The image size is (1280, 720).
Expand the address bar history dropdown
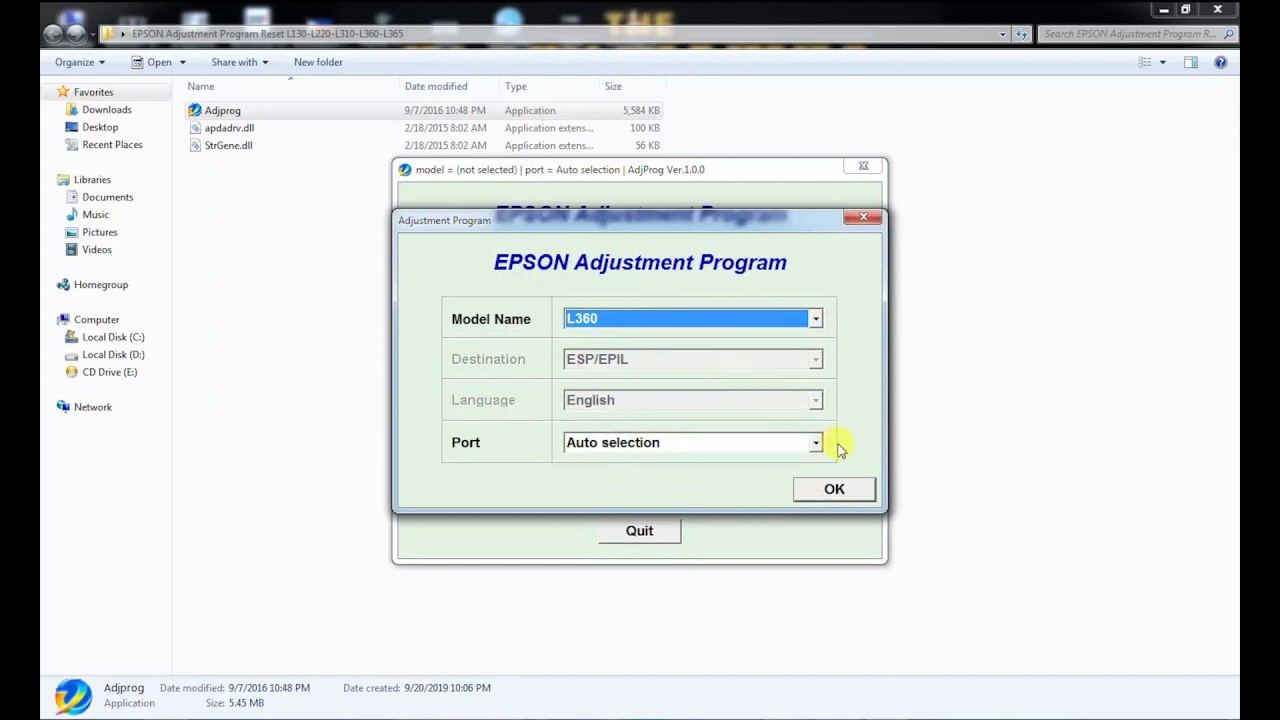(1002, 34)
